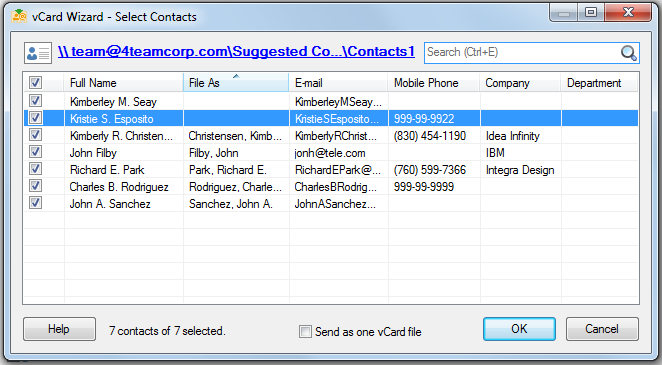Confirm selection with the OK button
The image size is (662, 365).
pyautogui.click(x=519, y=329)
